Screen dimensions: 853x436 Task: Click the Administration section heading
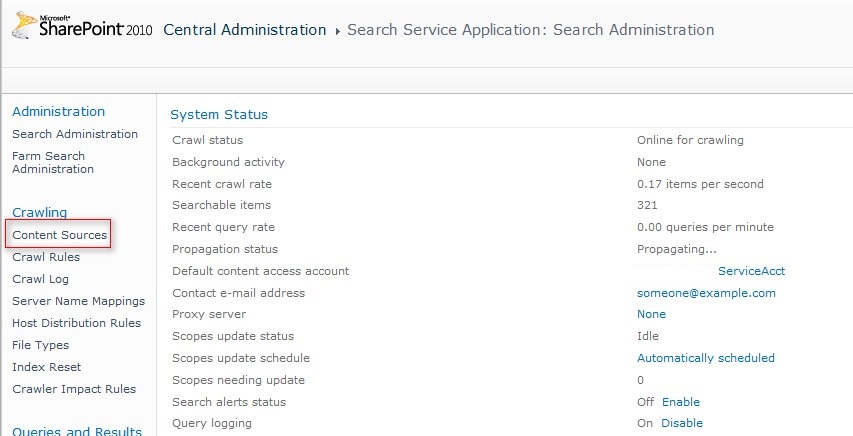coord(58,111)
